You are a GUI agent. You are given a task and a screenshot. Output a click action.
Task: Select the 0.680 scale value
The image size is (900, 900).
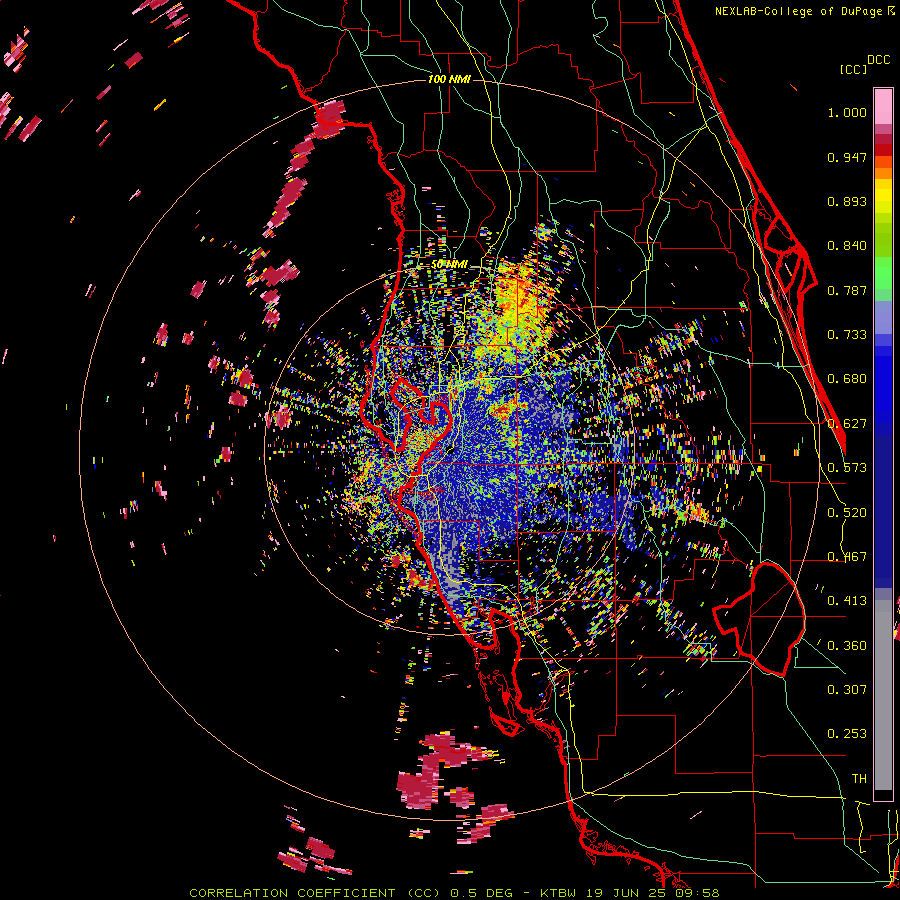[847, 379]
